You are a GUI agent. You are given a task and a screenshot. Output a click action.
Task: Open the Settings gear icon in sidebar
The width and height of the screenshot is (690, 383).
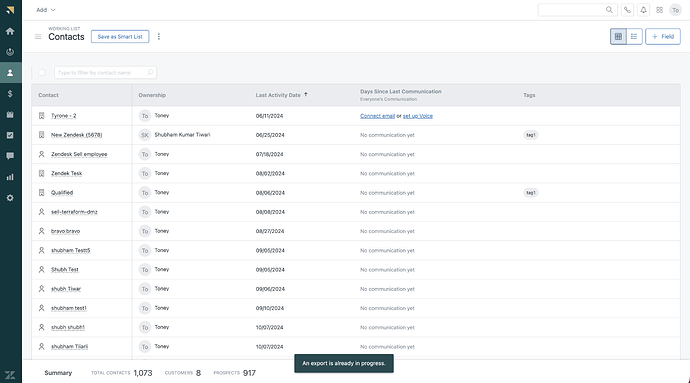pyautogui.click(x=10, y=198)
